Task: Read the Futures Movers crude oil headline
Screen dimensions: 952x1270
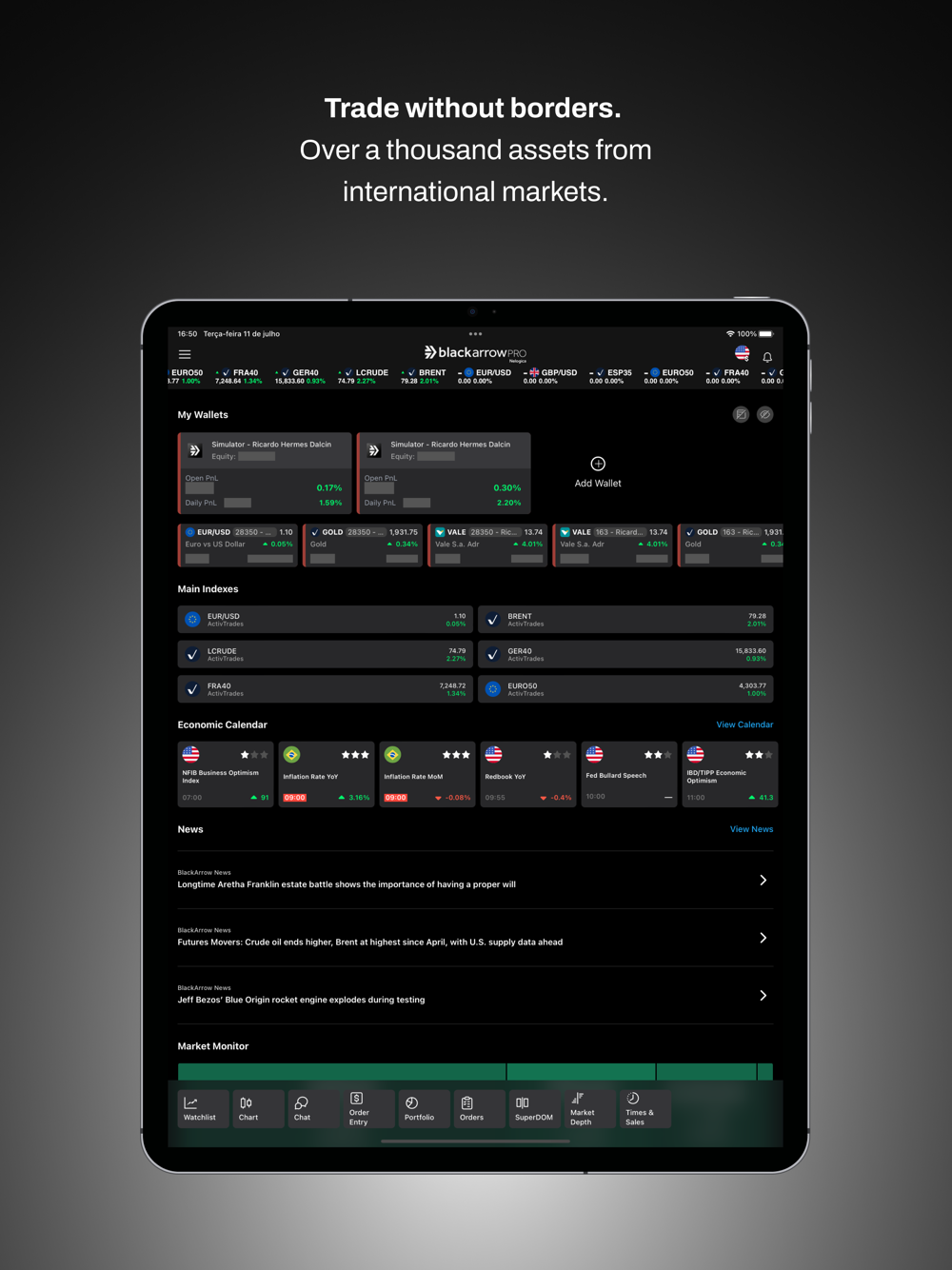Action: [x=370, y=943]
